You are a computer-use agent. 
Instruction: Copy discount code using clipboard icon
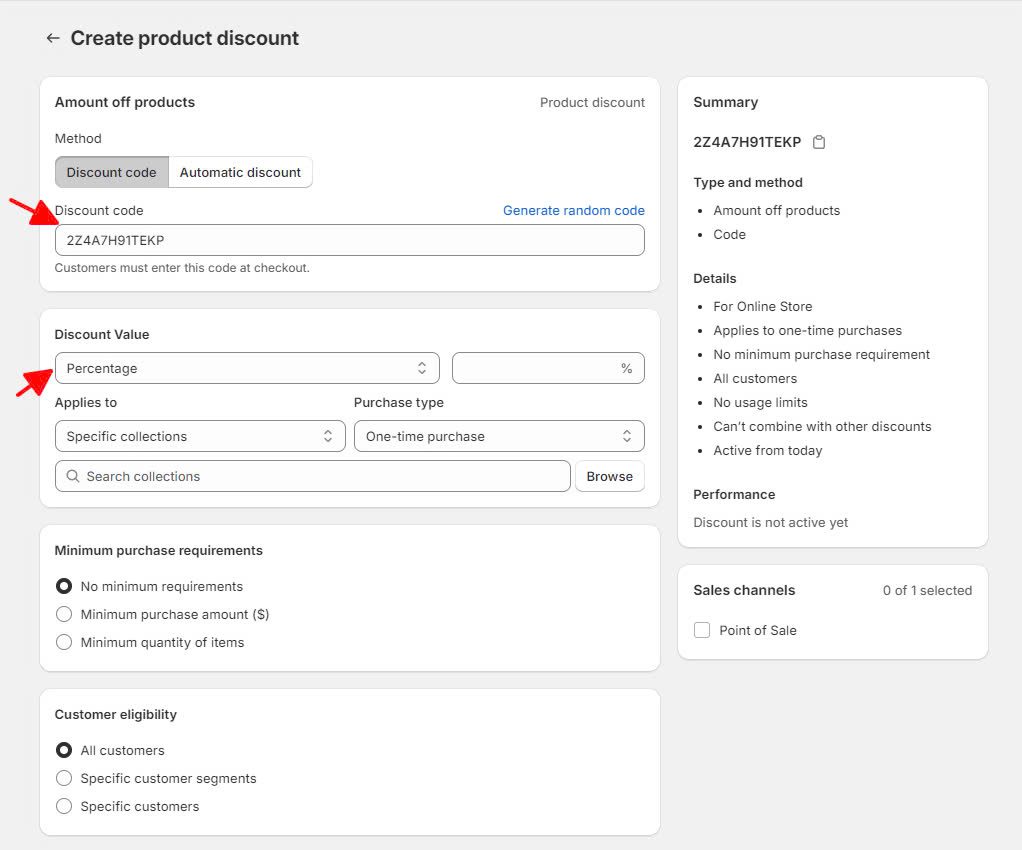(x=819, y=142)
